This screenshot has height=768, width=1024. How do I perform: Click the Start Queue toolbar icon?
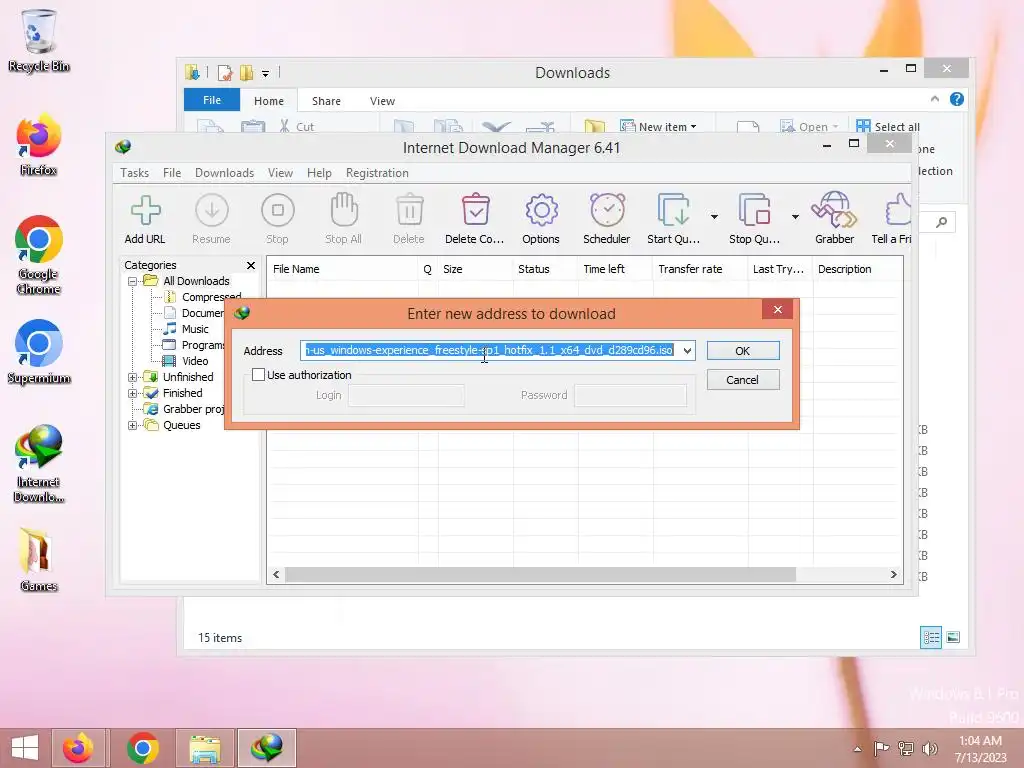point(673,210)
